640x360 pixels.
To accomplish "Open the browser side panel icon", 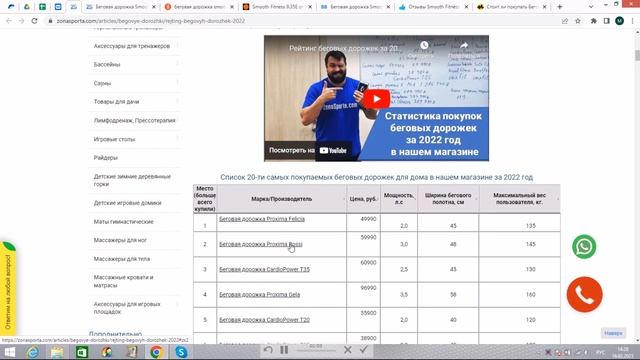I will [x=607, y=21].
